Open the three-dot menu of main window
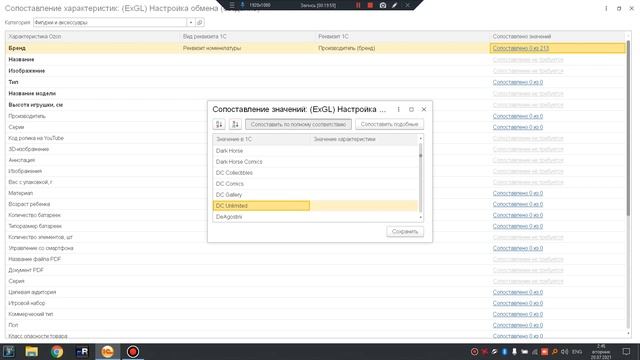This screenshot has height=360, width=640. tap(606, 8)
